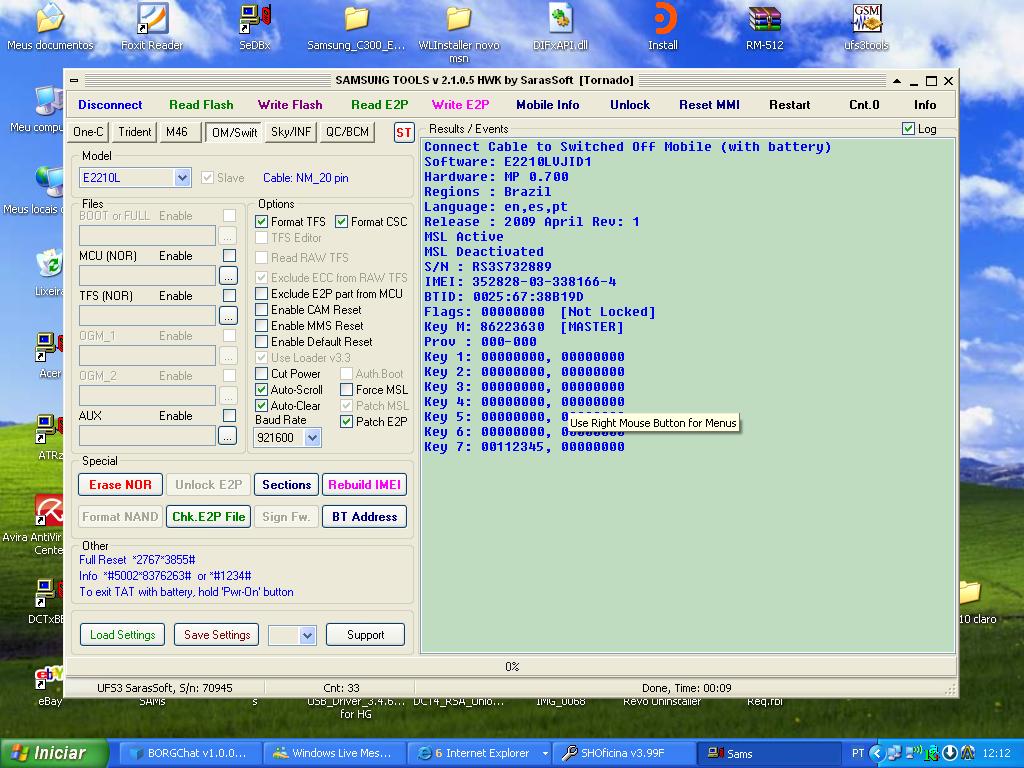Open the Windows Iniciar start button
The image size is (1024, 768).
click(54, 753)
